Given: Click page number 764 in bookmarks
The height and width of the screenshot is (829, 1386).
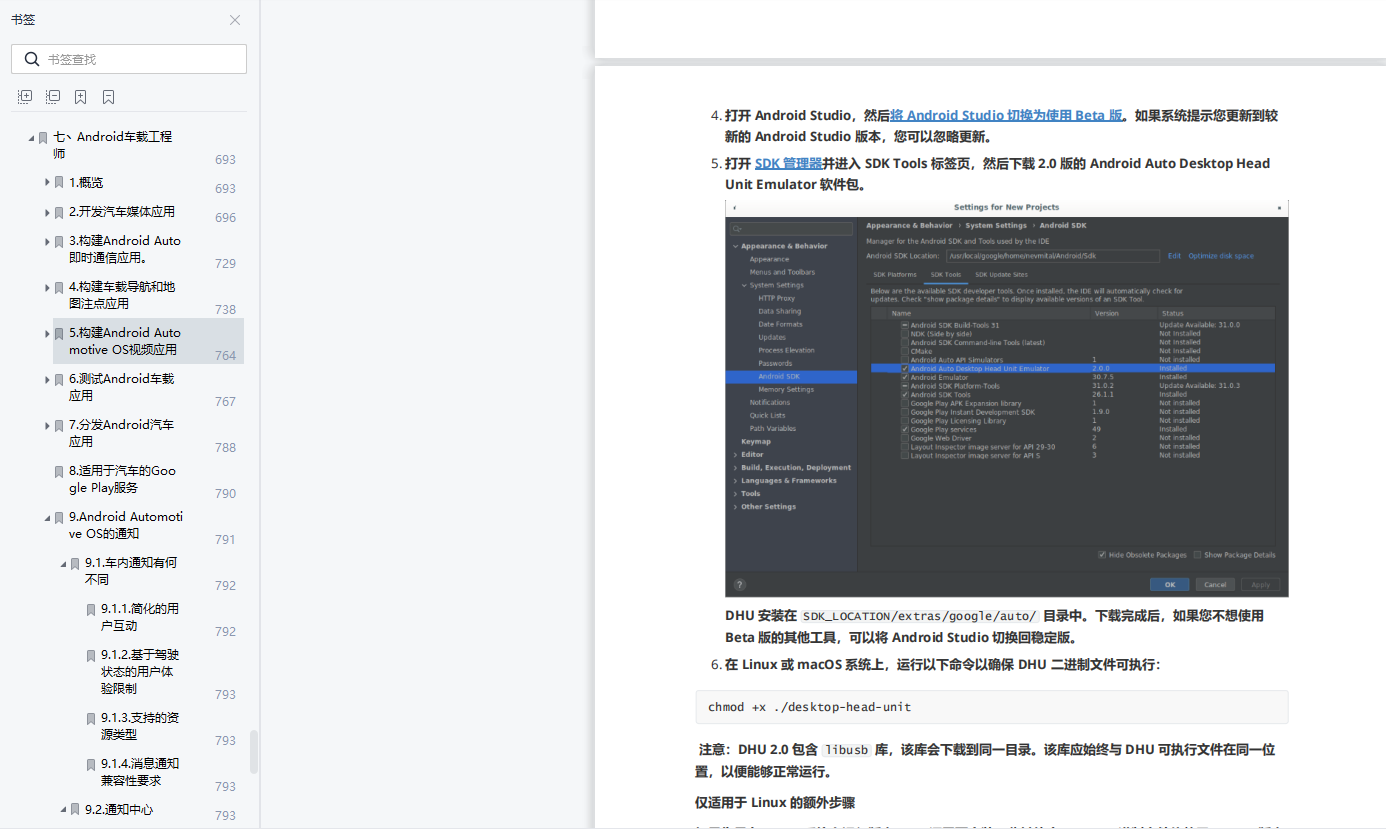Looking at the screenshot, I should 225,356.
